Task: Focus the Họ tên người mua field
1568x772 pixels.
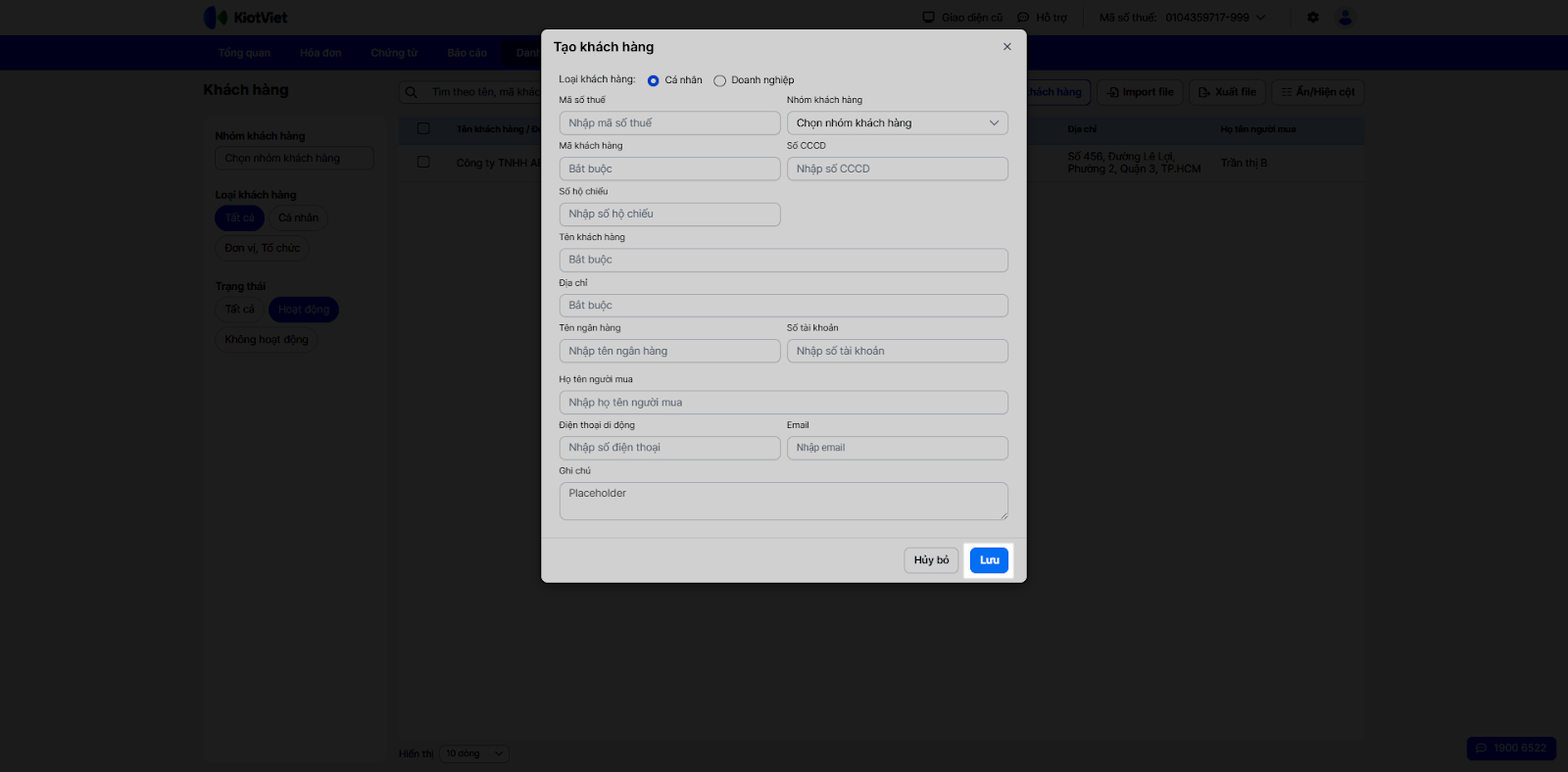Action: pos(783,403)
